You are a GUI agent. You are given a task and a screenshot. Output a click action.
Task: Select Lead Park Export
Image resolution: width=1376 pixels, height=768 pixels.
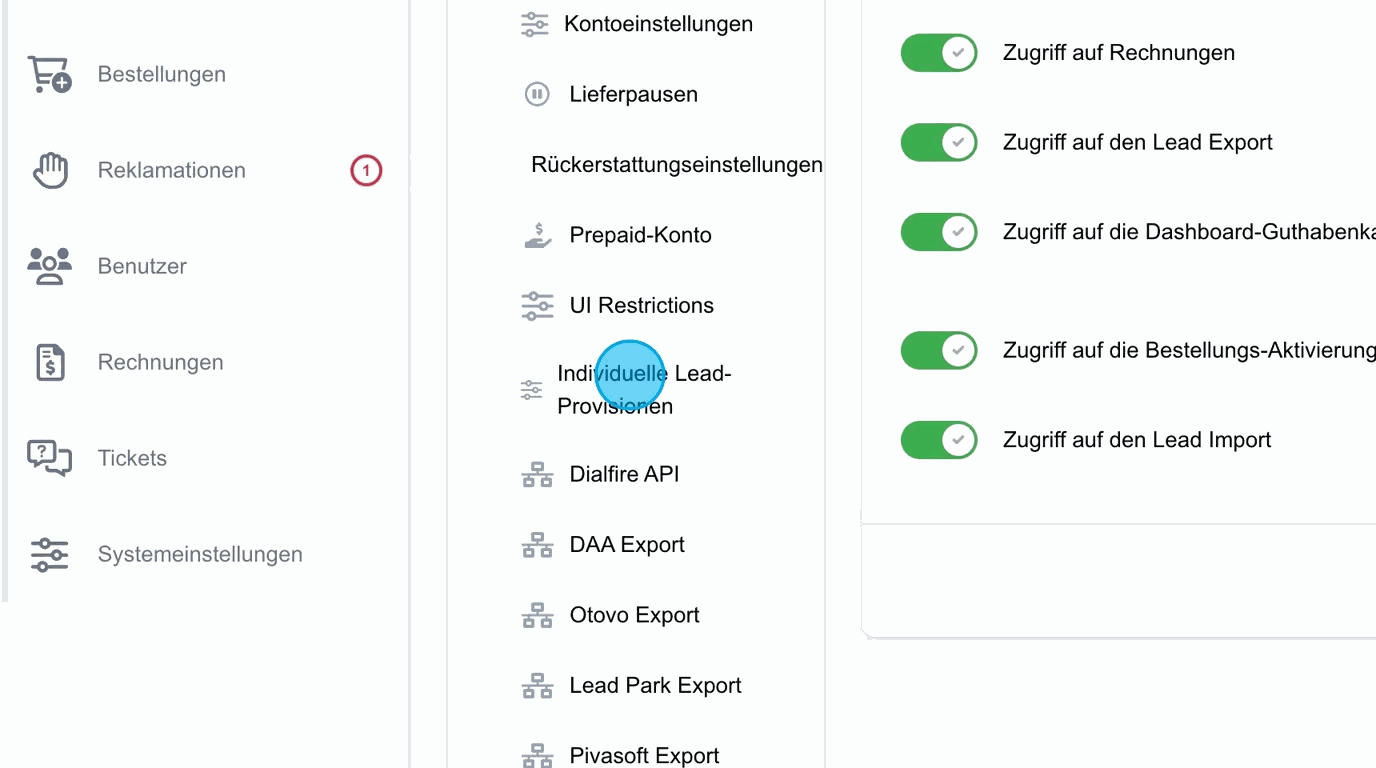[x=656, y=685]
